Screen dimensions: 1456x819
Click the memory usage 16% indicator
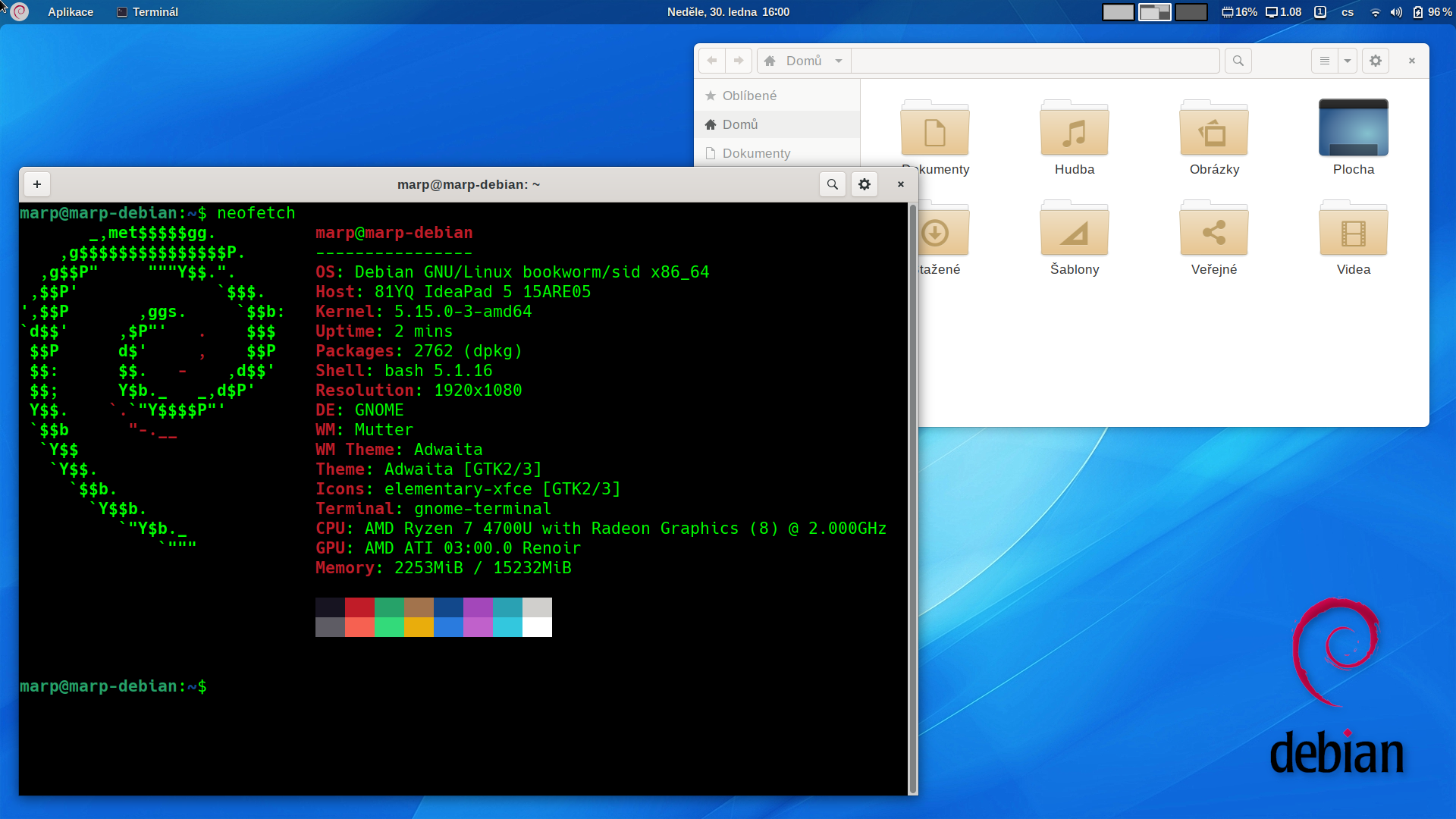click(x=1239, y=12)
